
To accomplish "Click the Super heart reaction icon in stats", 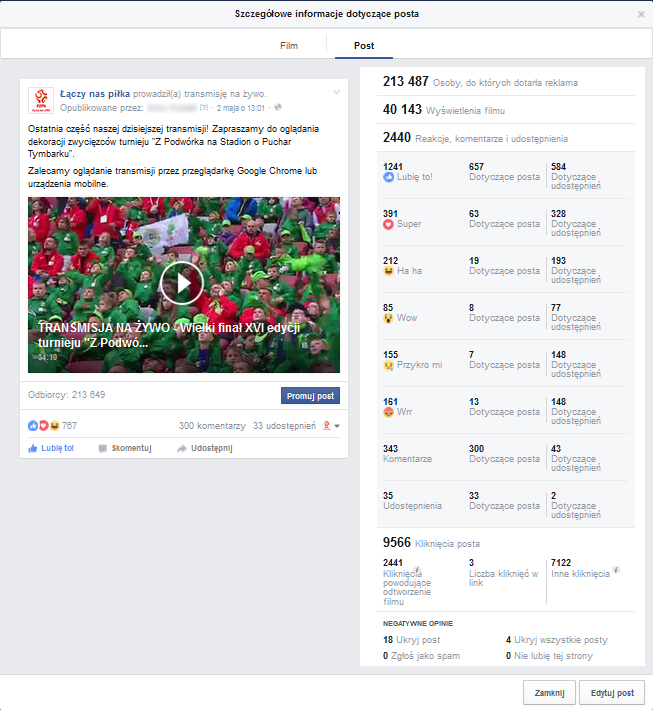I will [x=389, y=225].
